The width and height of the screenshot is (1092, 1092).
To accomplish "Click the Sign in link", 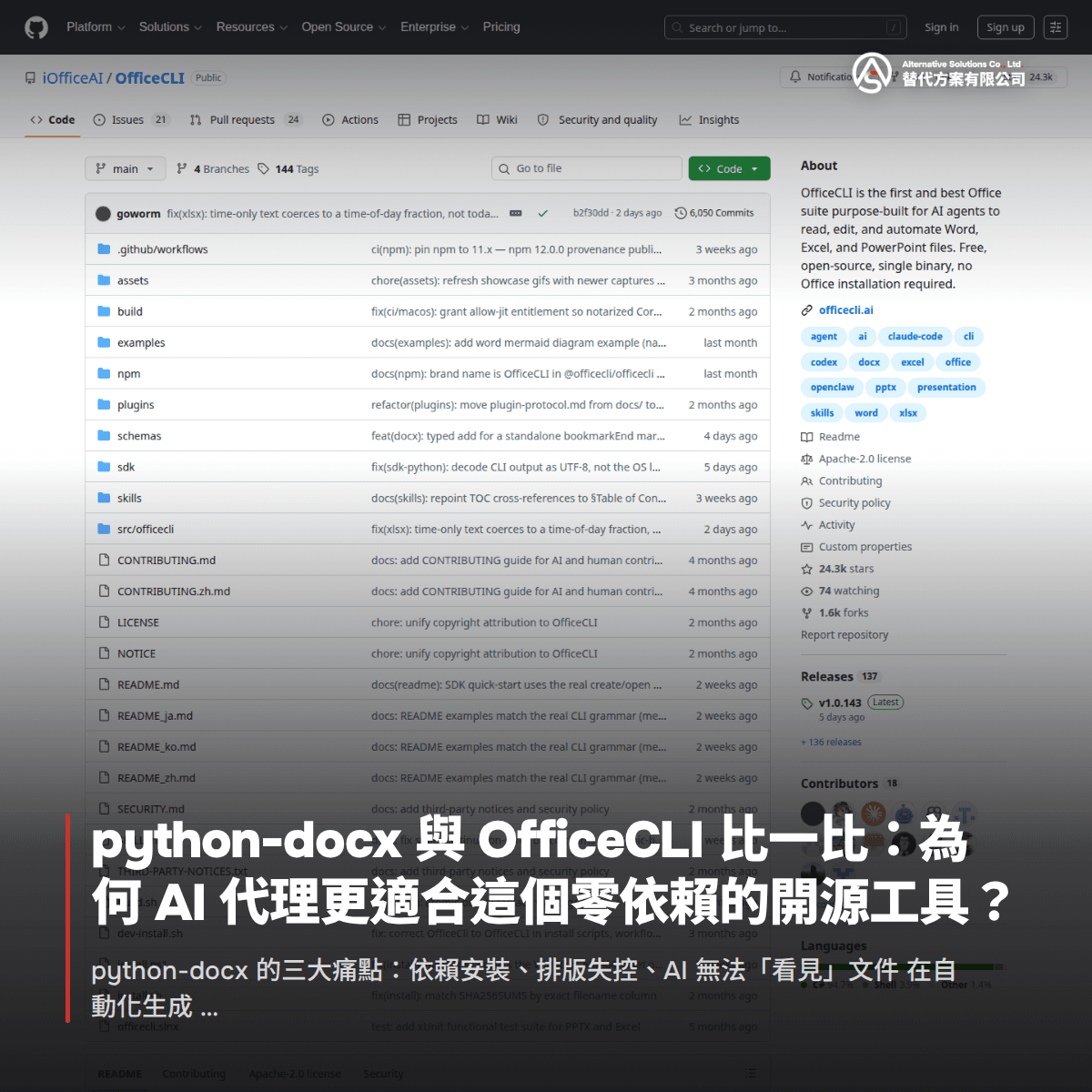I will pyautogui.click(x=942, y=27).
